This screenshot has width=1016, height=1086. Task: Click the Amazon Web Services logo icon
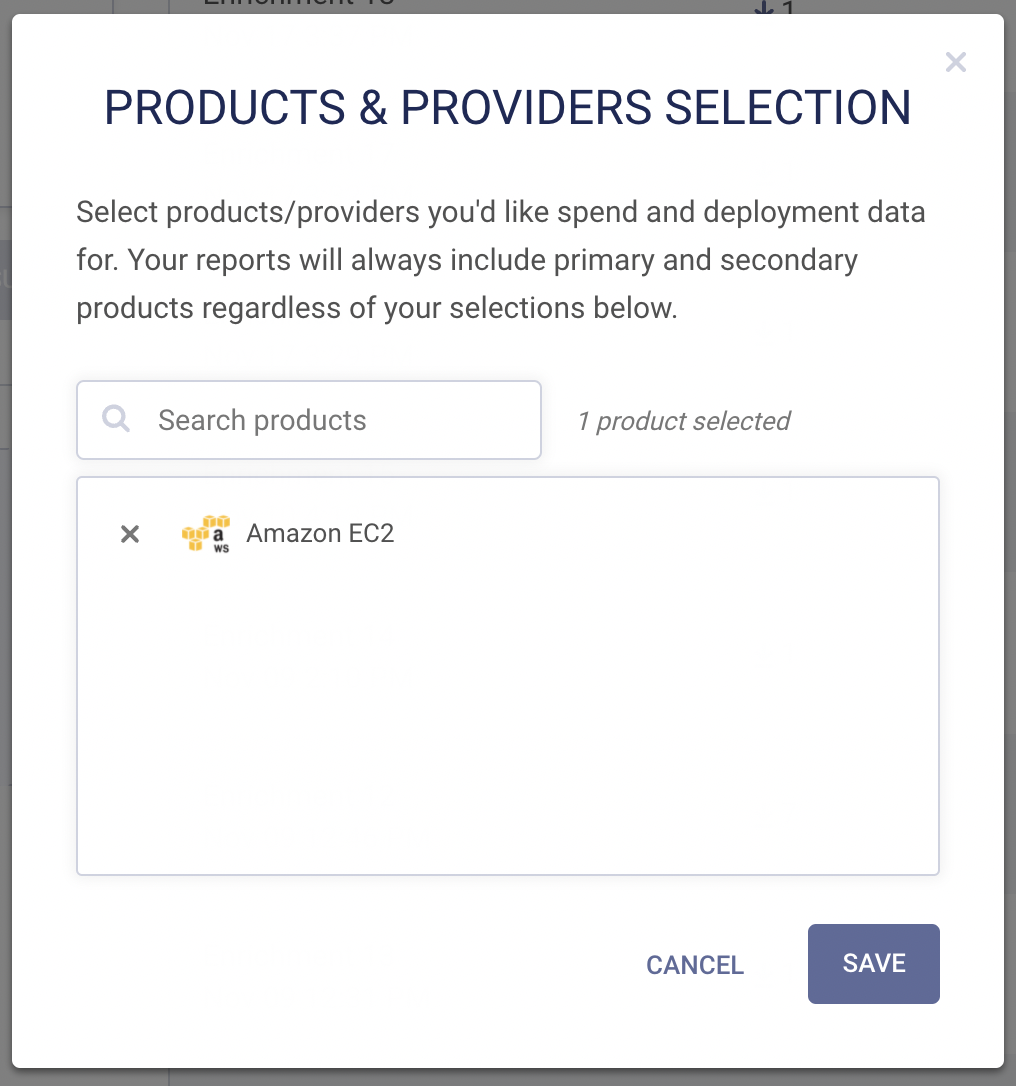(x=206, y=534)
